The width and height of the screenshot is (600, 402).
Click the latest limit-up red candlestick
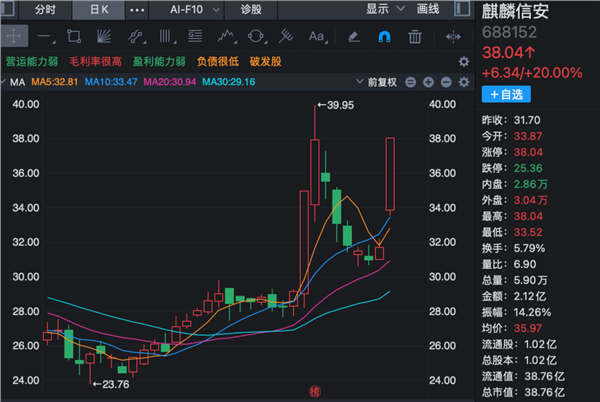(390, 174)
